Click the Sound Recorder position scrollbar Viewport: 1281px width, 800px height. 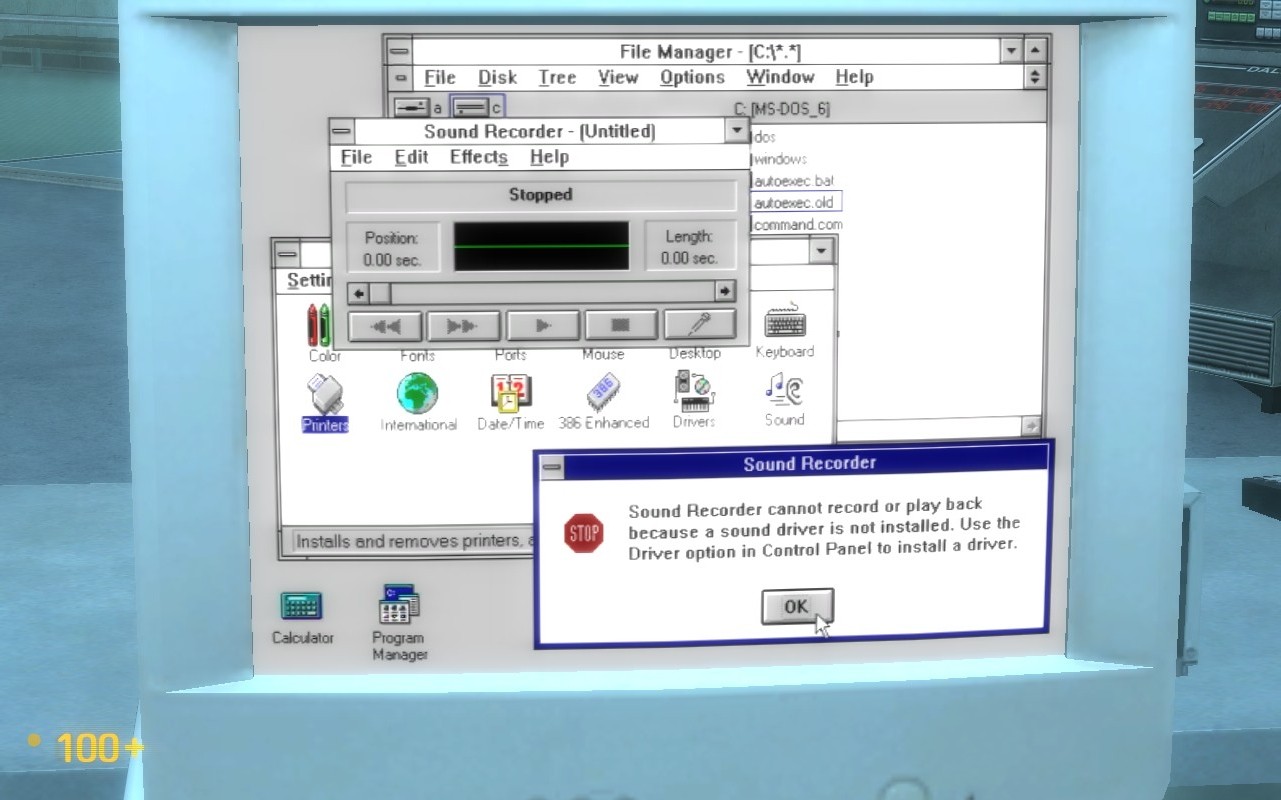pyautogui.click(x=542, y=292)
